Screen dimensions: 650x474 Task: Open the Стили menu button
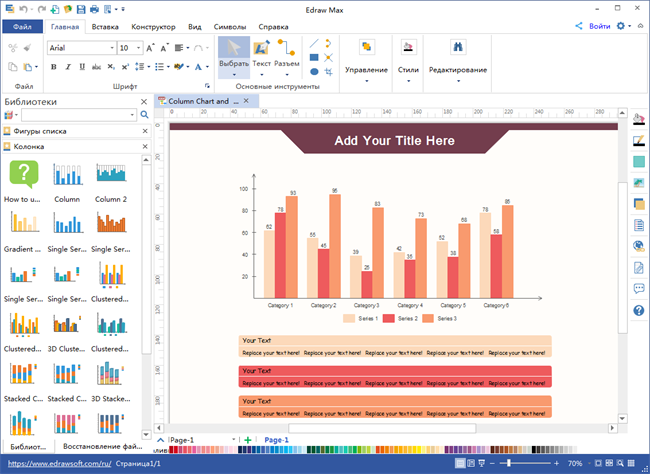[x=408, y=61]
